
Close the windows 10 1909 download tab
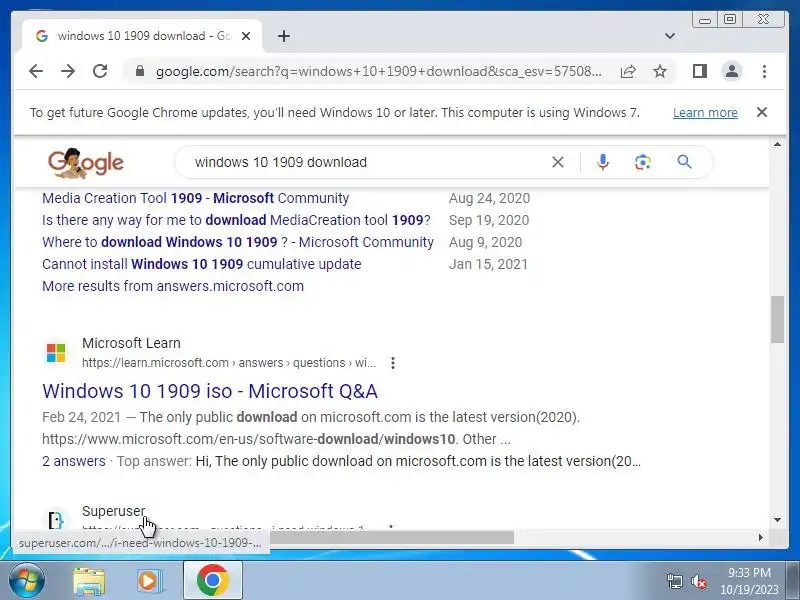tap(246, 36)
